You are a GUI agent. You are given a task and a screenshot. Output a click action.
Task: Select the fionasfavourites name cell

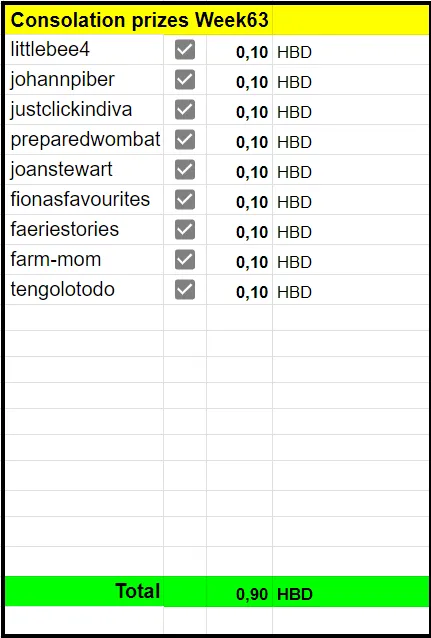85,199
